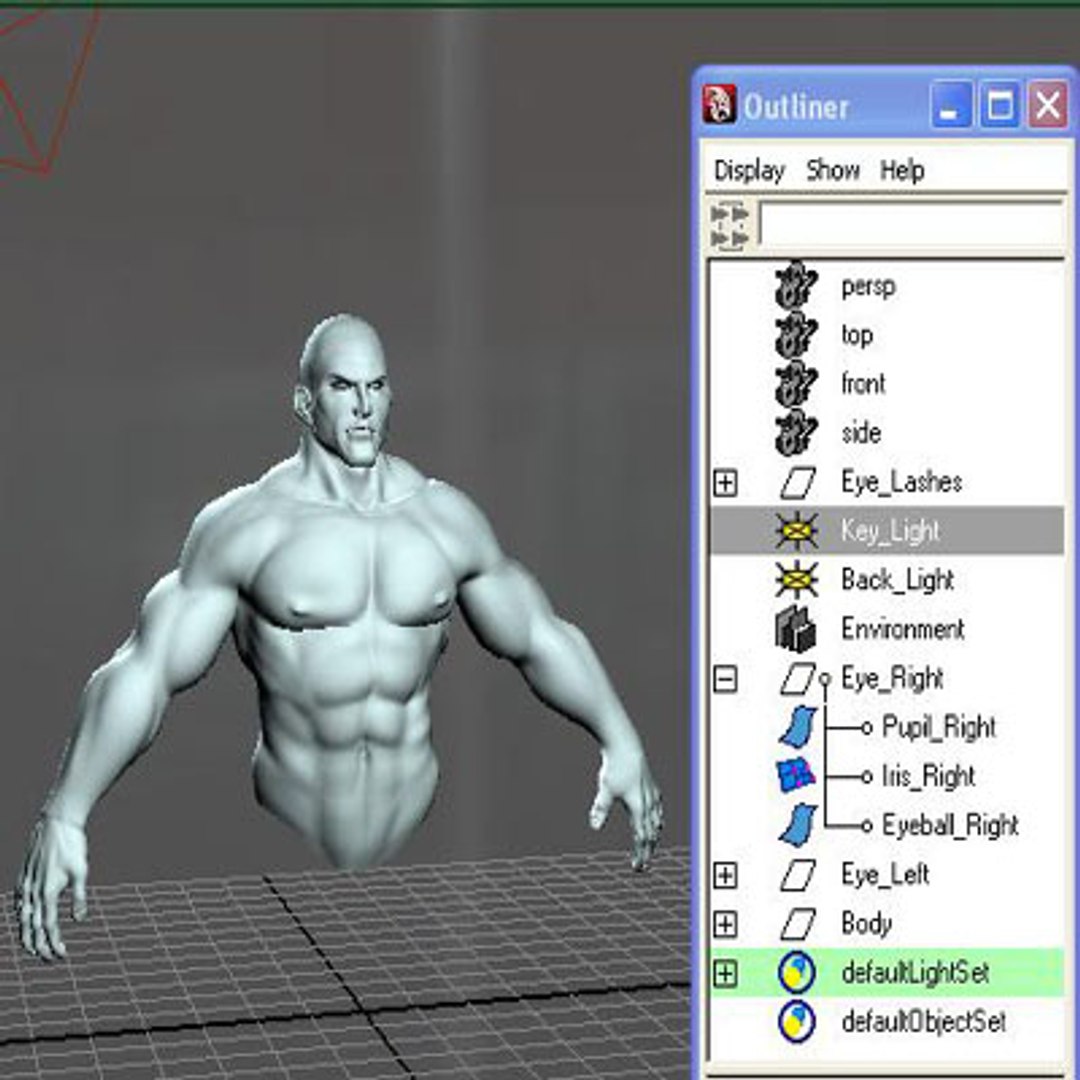1080x1080 pixels.
Task: Select the Iris_Right label
Action: pyautogui.click(x=928, y=776)
